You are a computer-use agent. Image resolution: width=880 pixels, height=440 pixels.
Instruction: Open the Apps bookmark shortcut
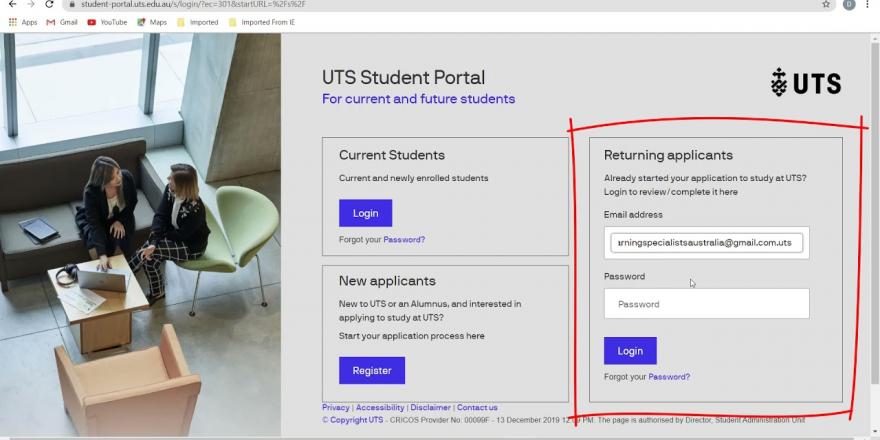(22, 22)
